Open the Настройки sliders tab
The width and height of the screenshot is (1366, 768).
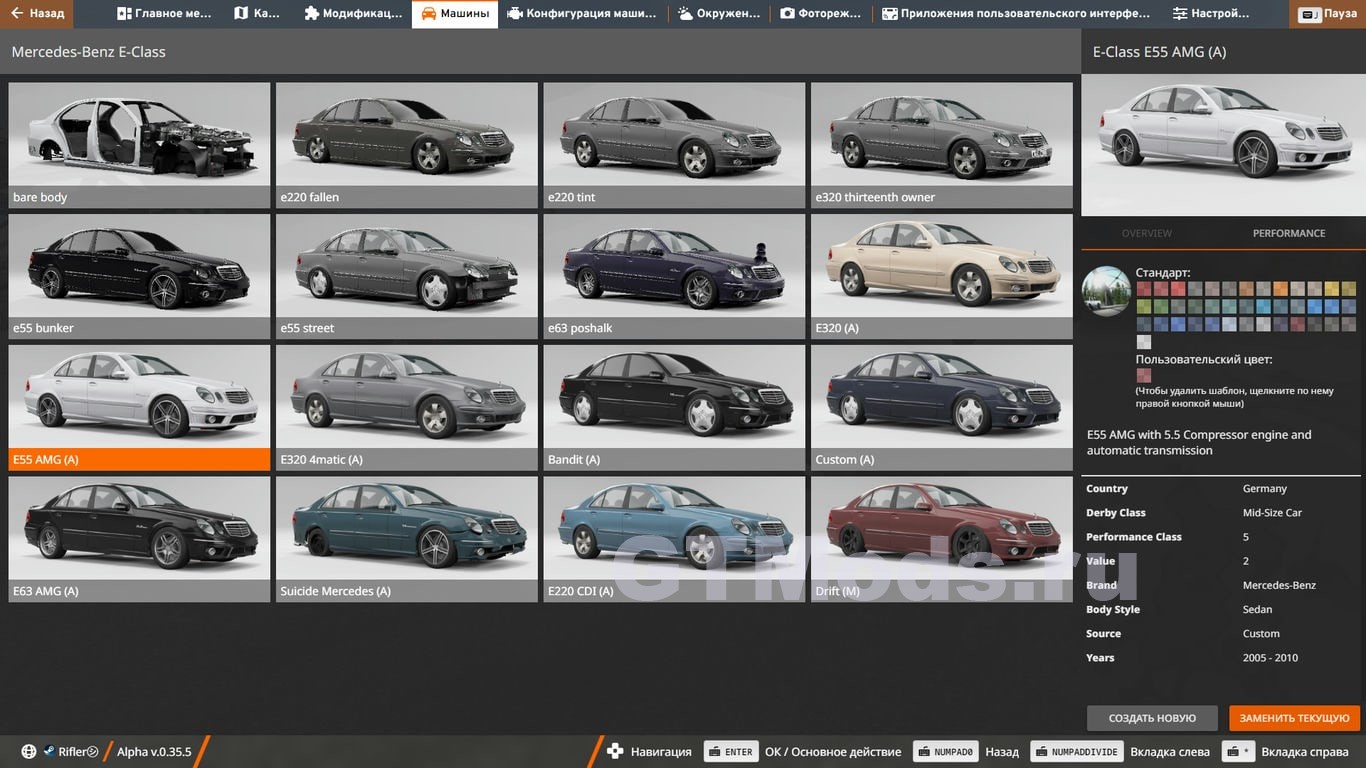tap(1211, 14)
